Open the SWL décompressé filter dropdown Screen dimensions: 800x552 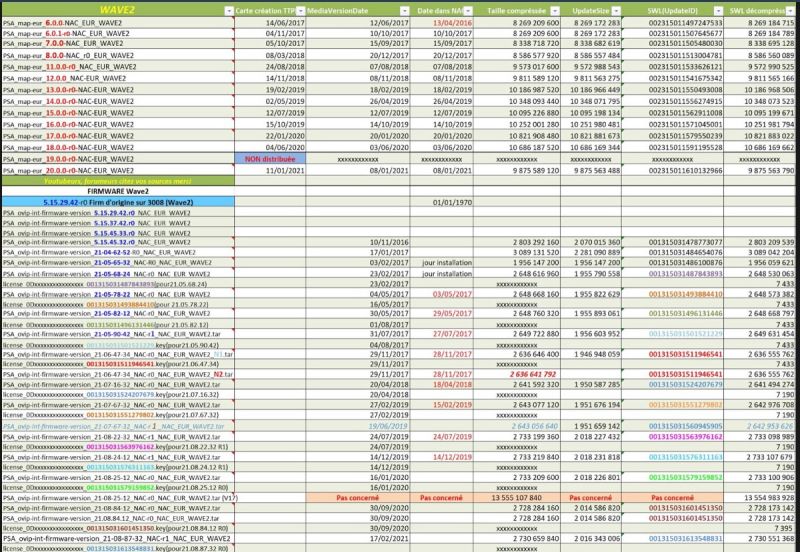coord(792,8)
